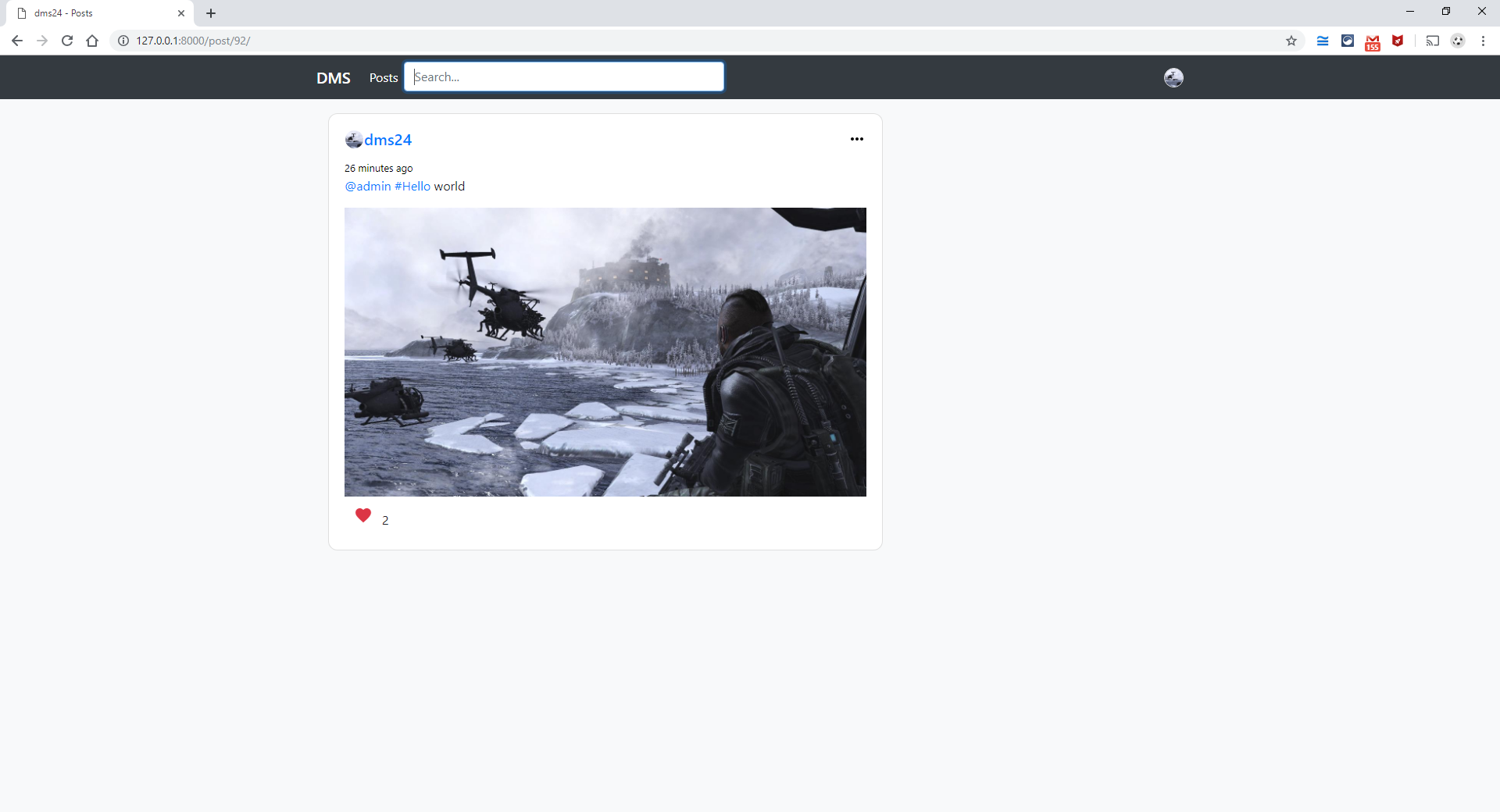Open the @admin mention link
The height and width of the screenshot is (812, 1500).
point(368,186)
